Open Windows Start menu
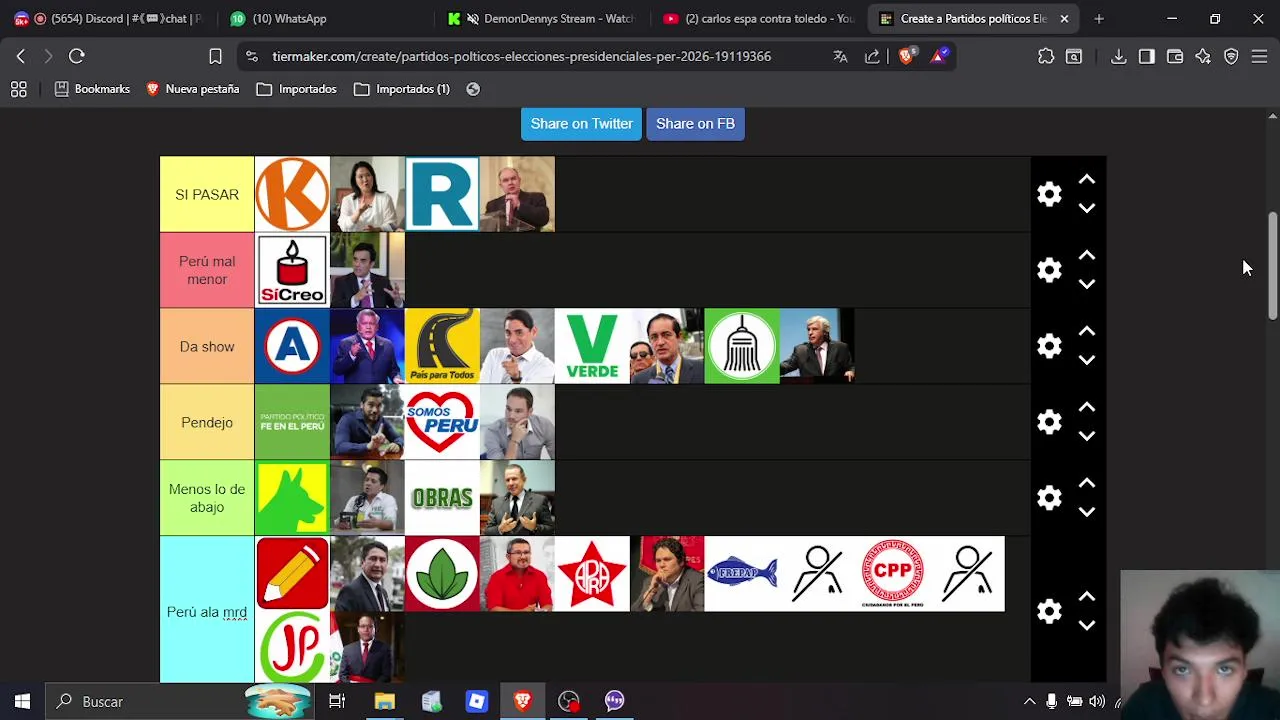1280x720 pixels. [22, 701]
